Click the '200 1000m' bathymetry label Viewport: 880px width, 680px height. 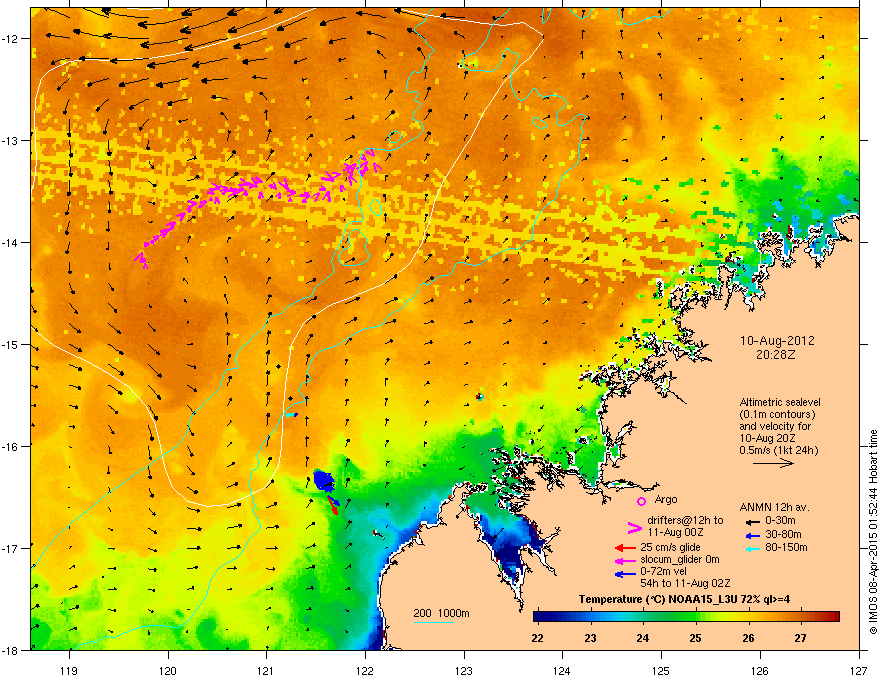(x=441, y=613)
